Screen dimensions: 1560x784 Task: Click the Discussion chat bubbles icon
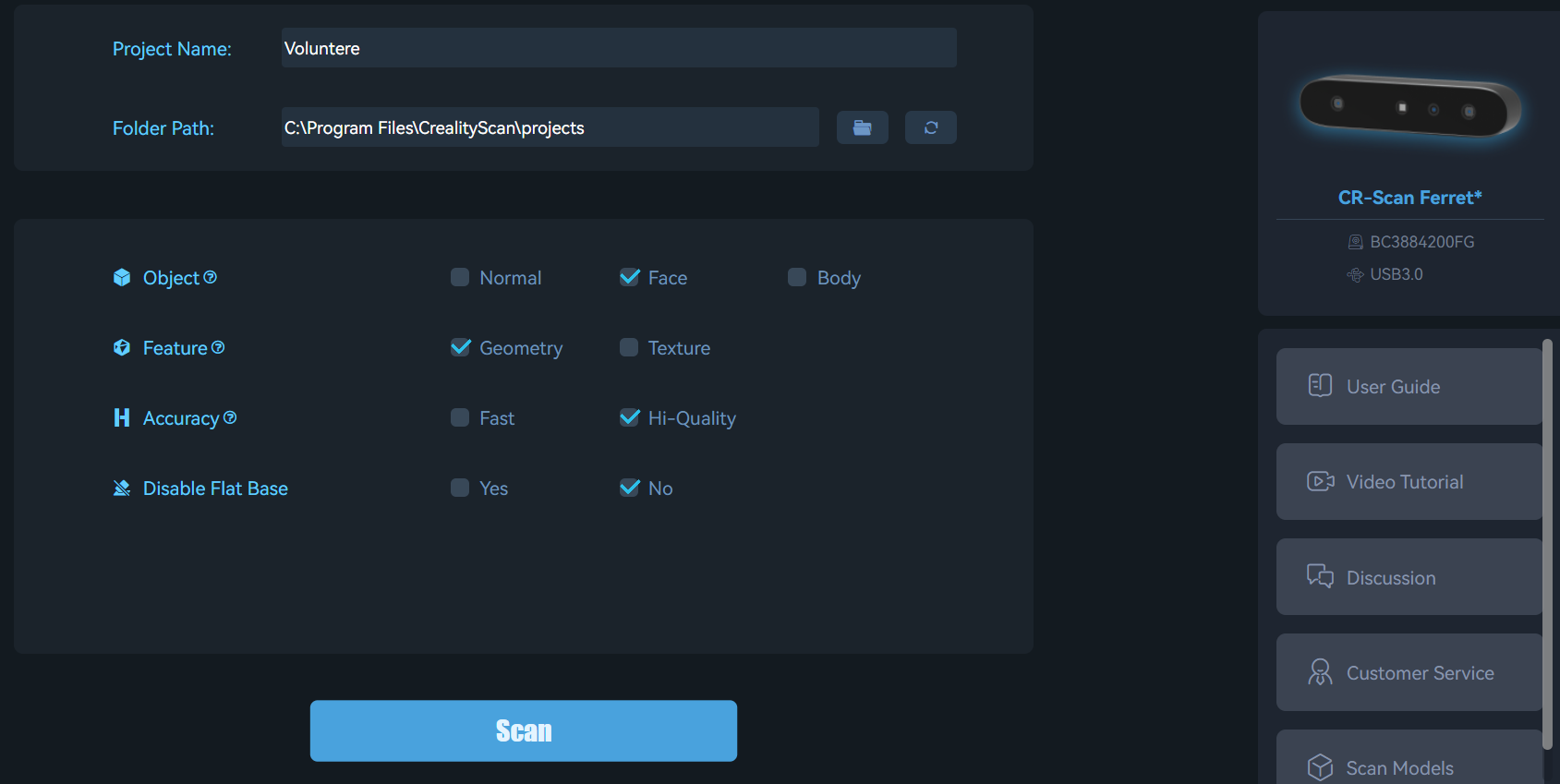click(x=1320, y=576)
